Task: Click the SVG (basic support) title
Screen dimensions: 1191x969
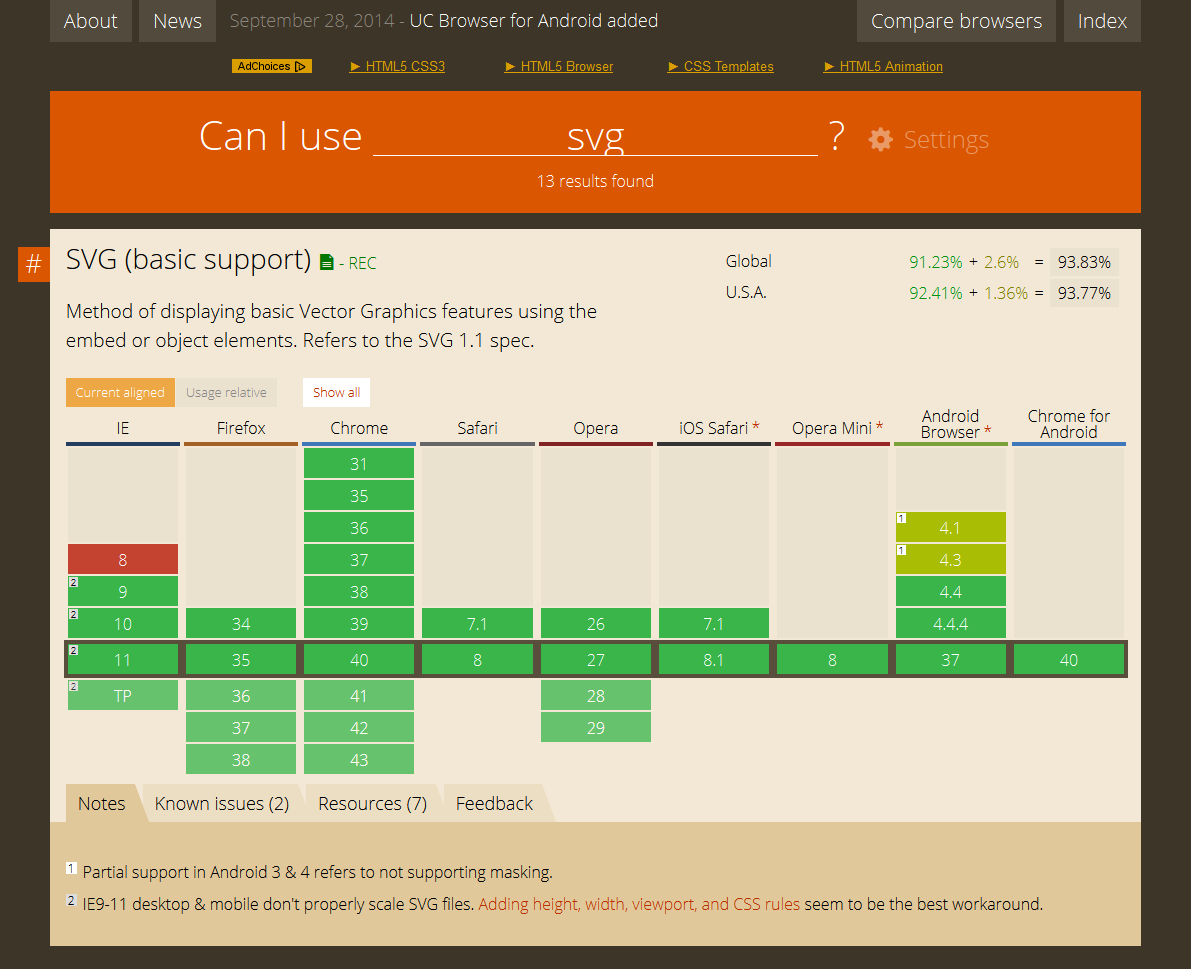Action: tap(188, 260)
